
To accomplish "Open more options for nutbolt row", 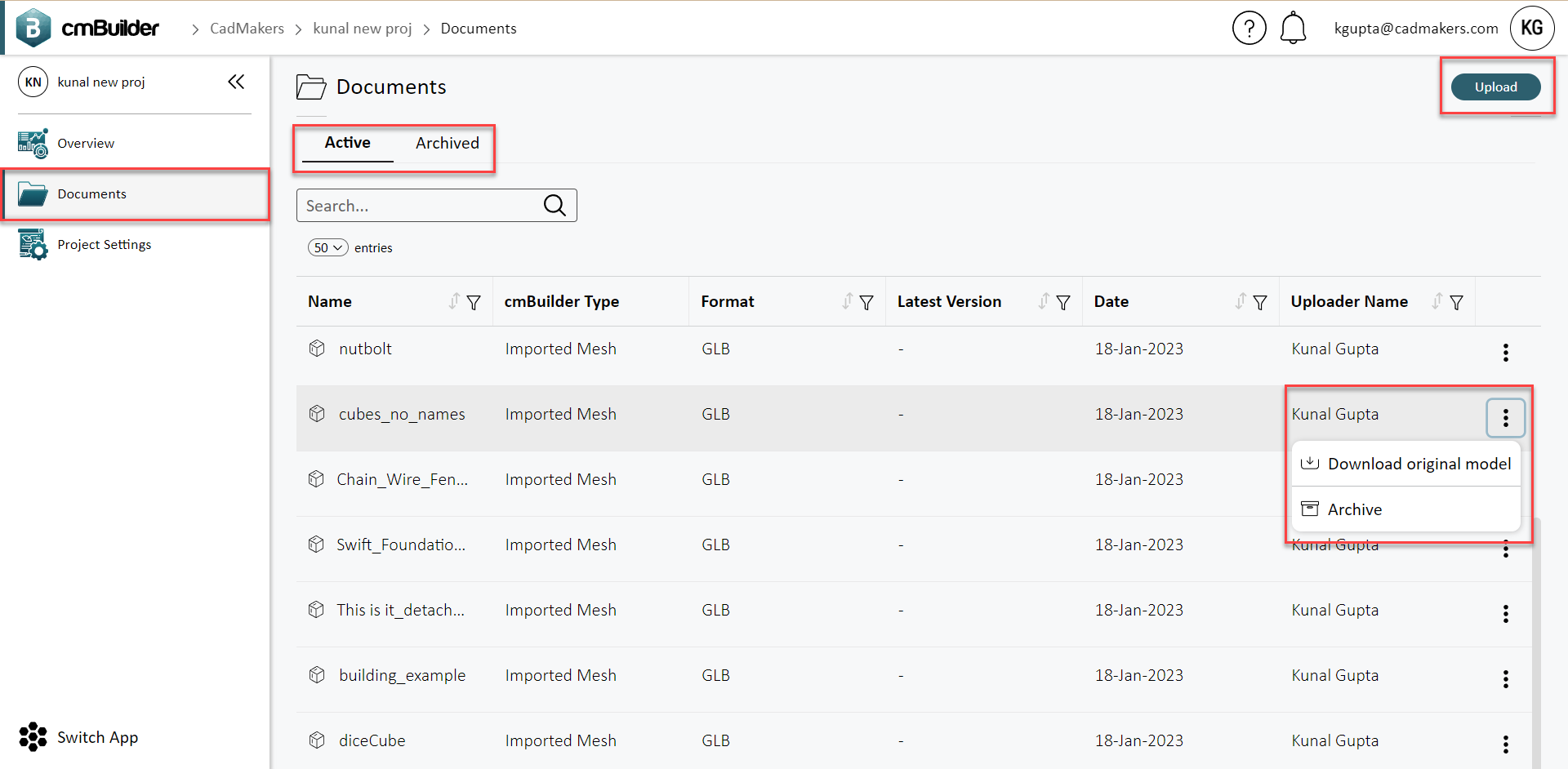I will (1506, 353).
